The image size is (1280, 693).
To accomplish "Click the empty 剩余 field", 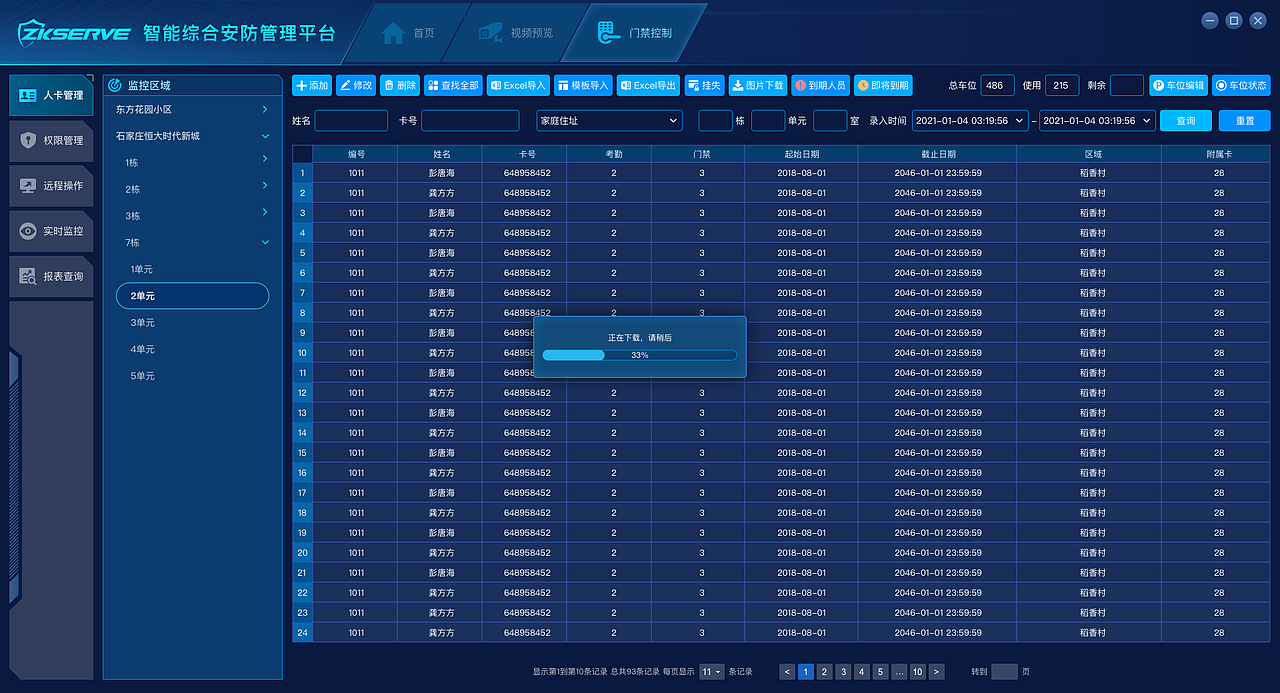I will pos(1127,86).
